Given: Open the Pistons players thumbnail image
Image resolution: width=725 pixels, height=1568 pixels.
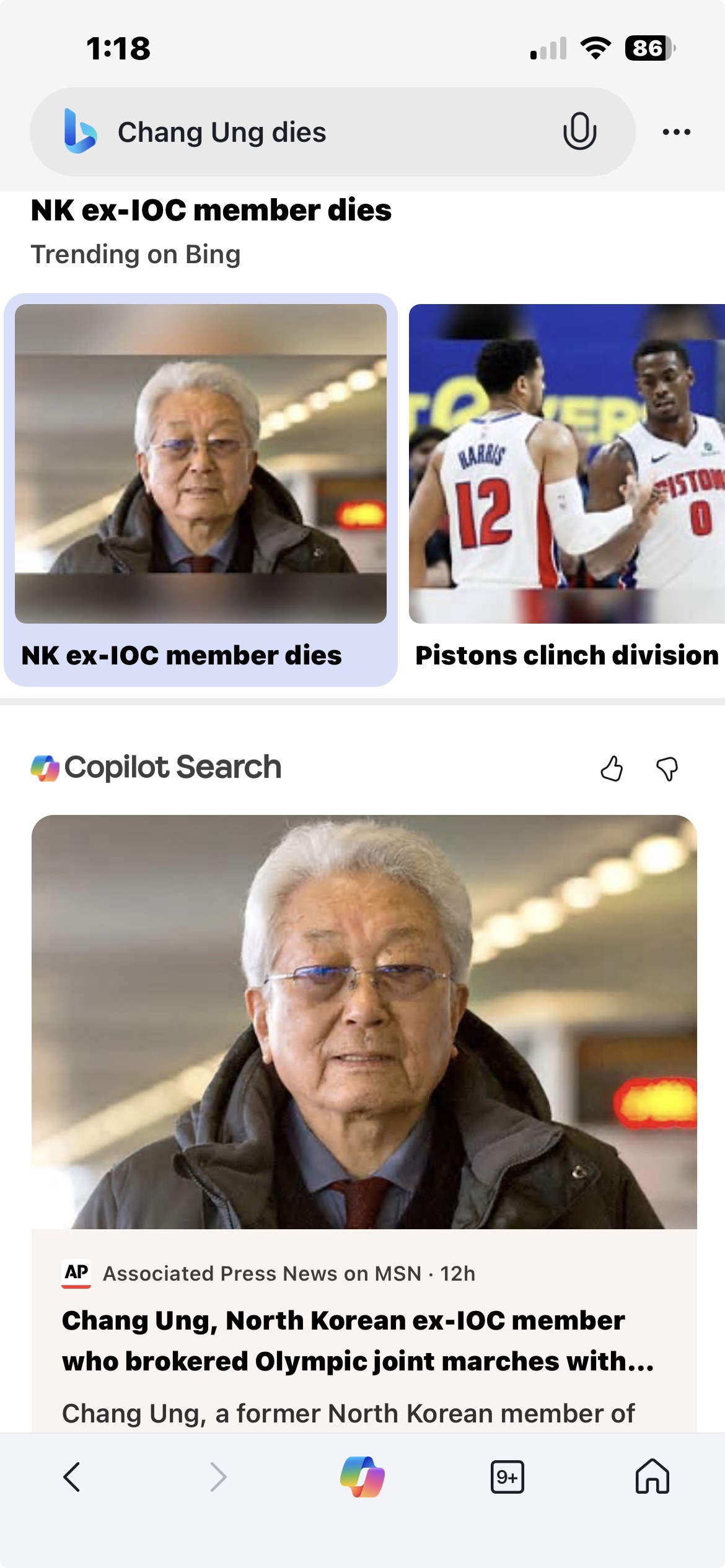Looking at the screenshot, I should tap(567, 463).
